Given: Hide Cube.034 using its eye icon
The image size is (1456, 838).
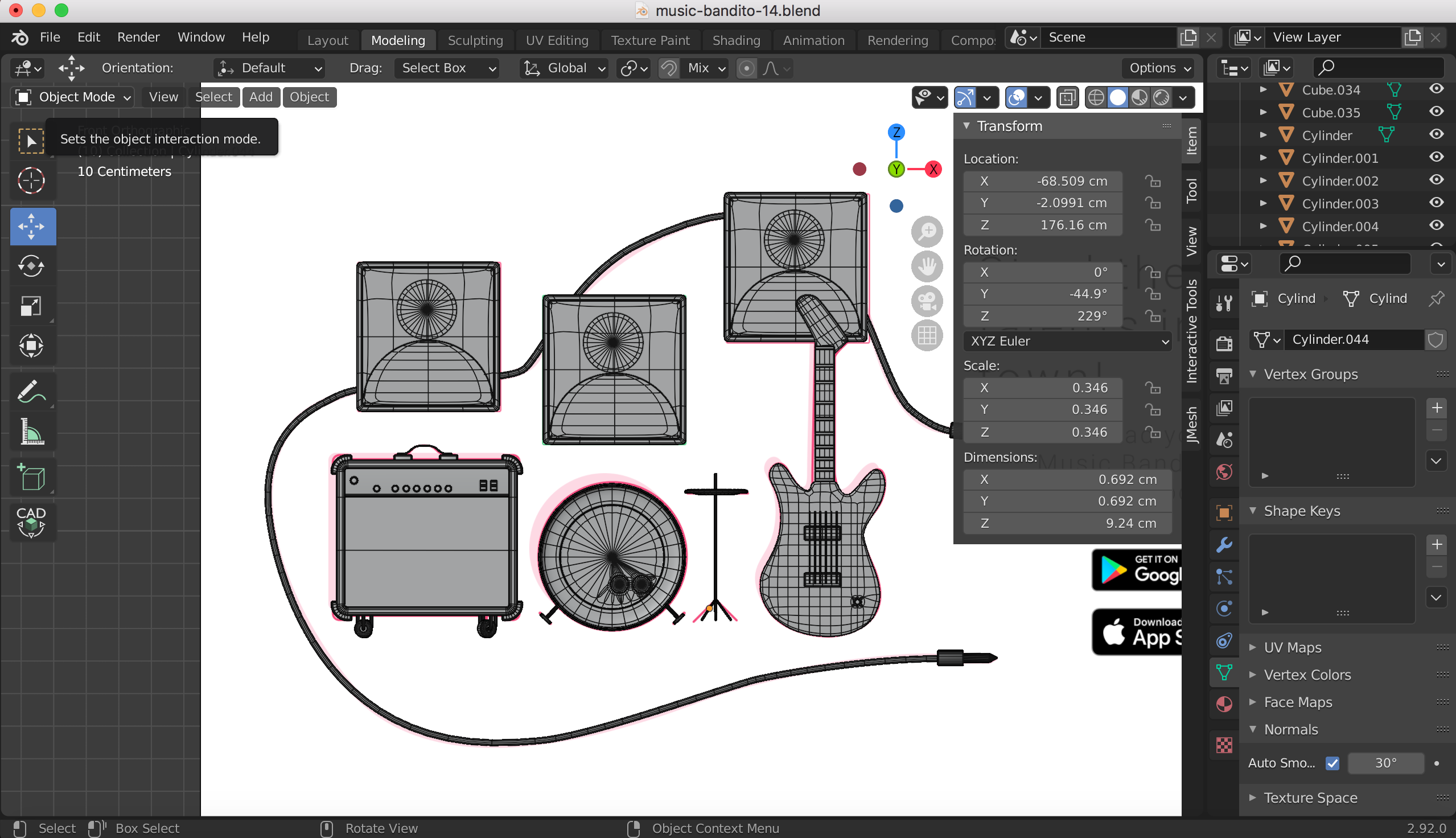Looking at the screenshot, I should pos(1436,89).
